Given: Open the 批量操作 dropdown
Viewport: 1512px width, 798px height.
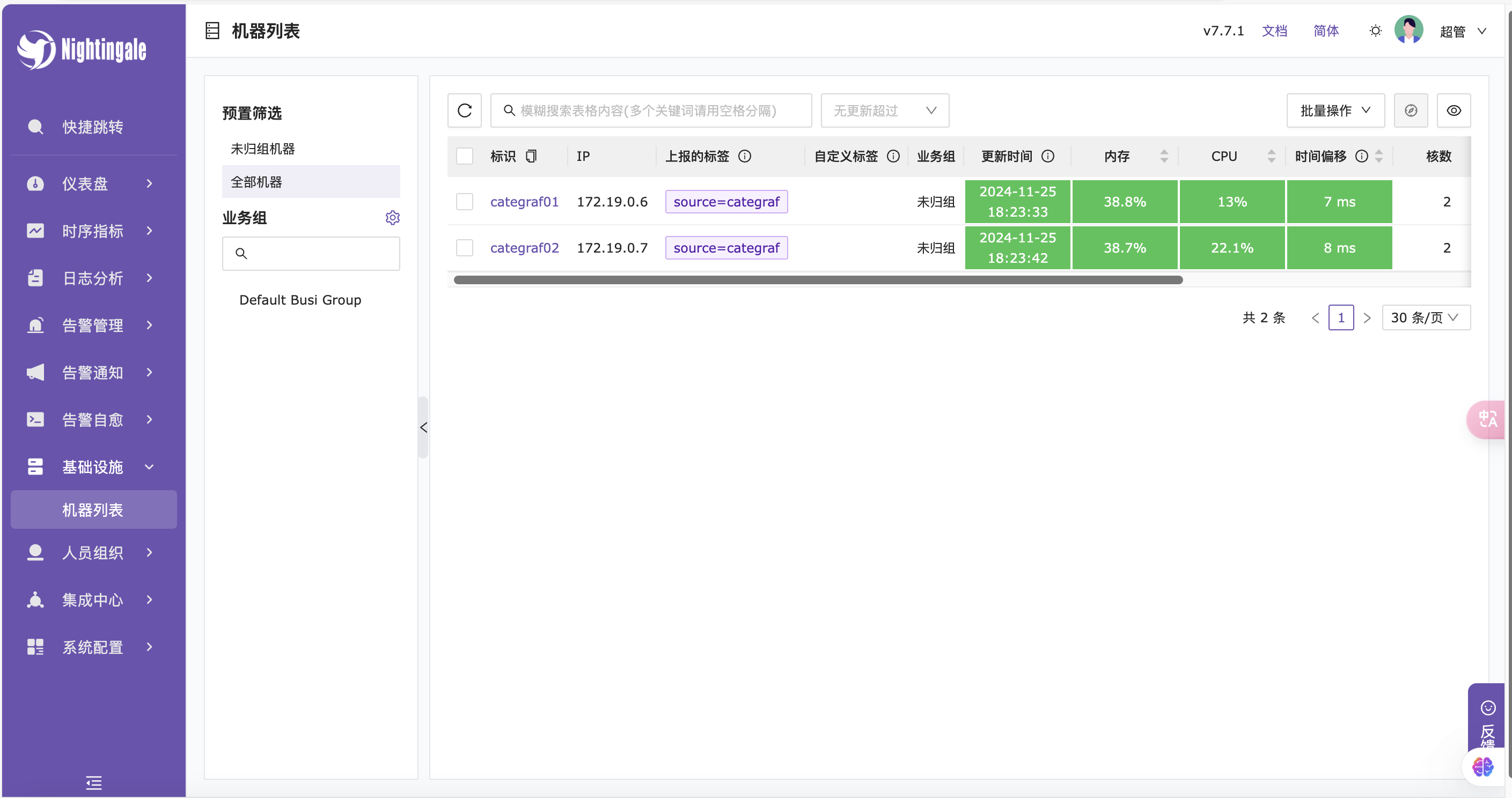Looking at the screenshot, I should pos(1335,110).
